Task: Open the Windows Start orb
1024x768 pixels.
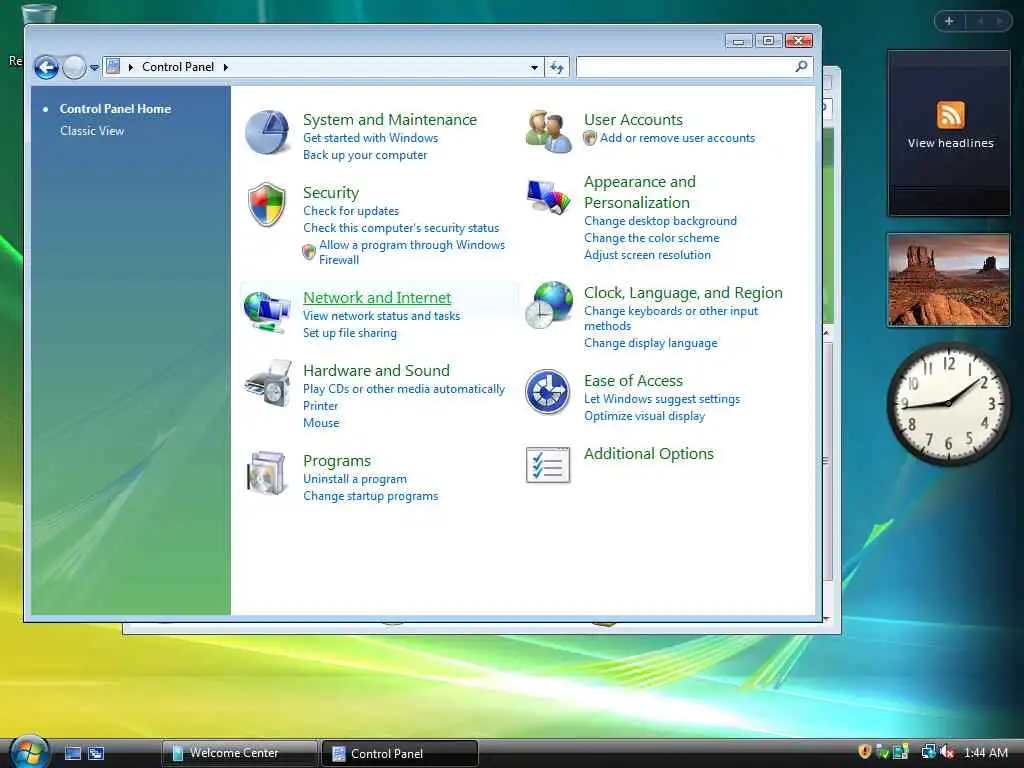Action: click(x=28, y=752)
